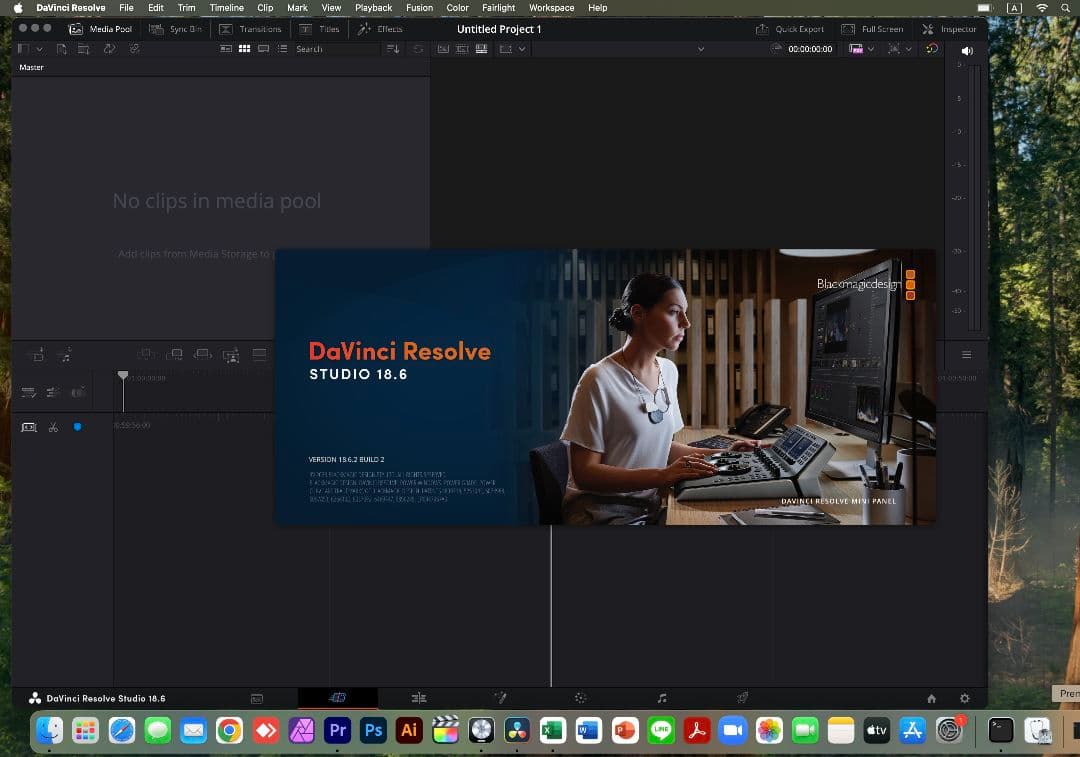Click the Import Media icon in media pool
1080x757 pixels.
61,49
